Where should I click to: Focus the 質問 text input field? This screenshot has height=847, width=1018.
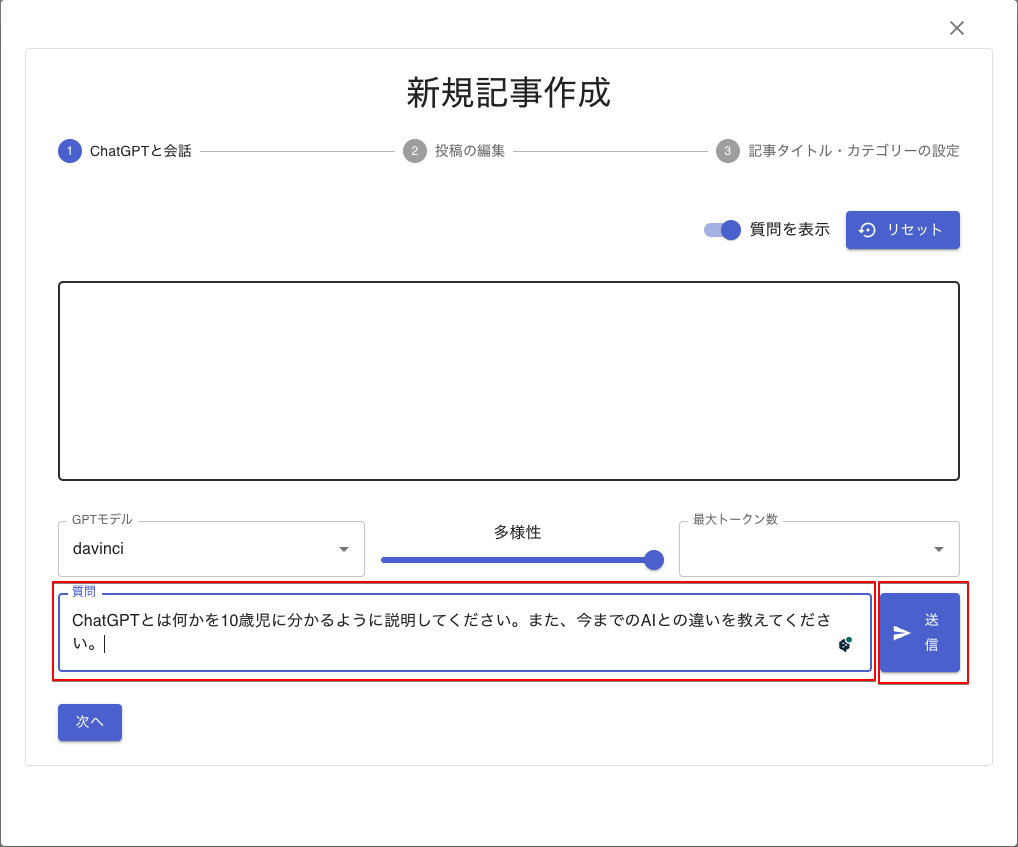point(465,632)
